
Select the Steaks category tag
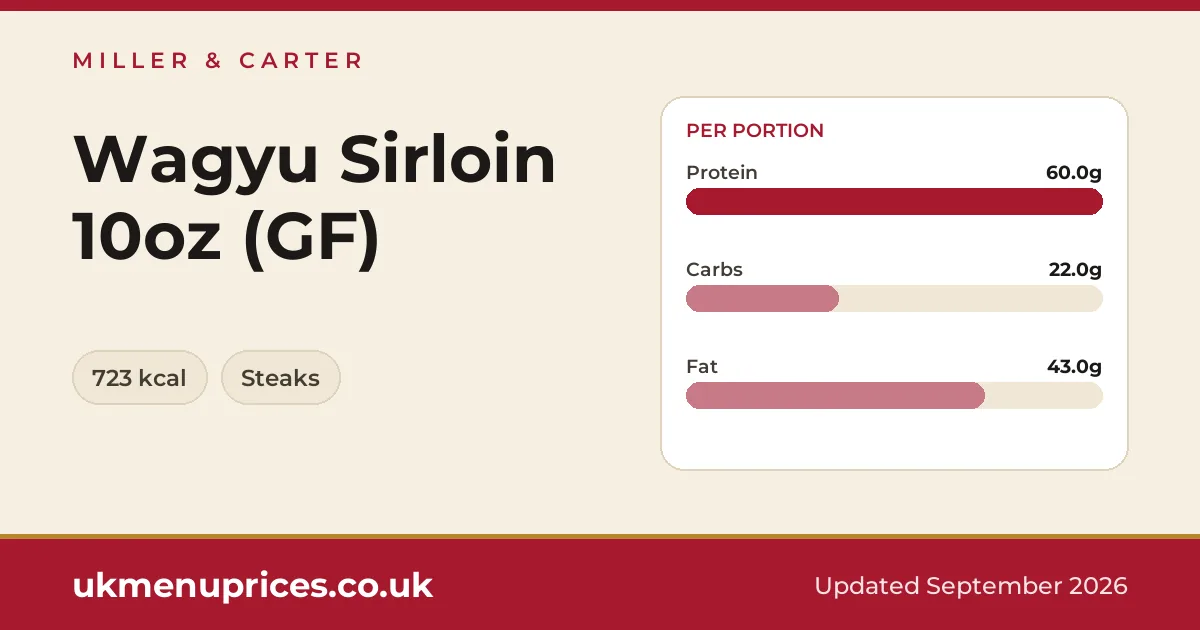coord(280,378)
